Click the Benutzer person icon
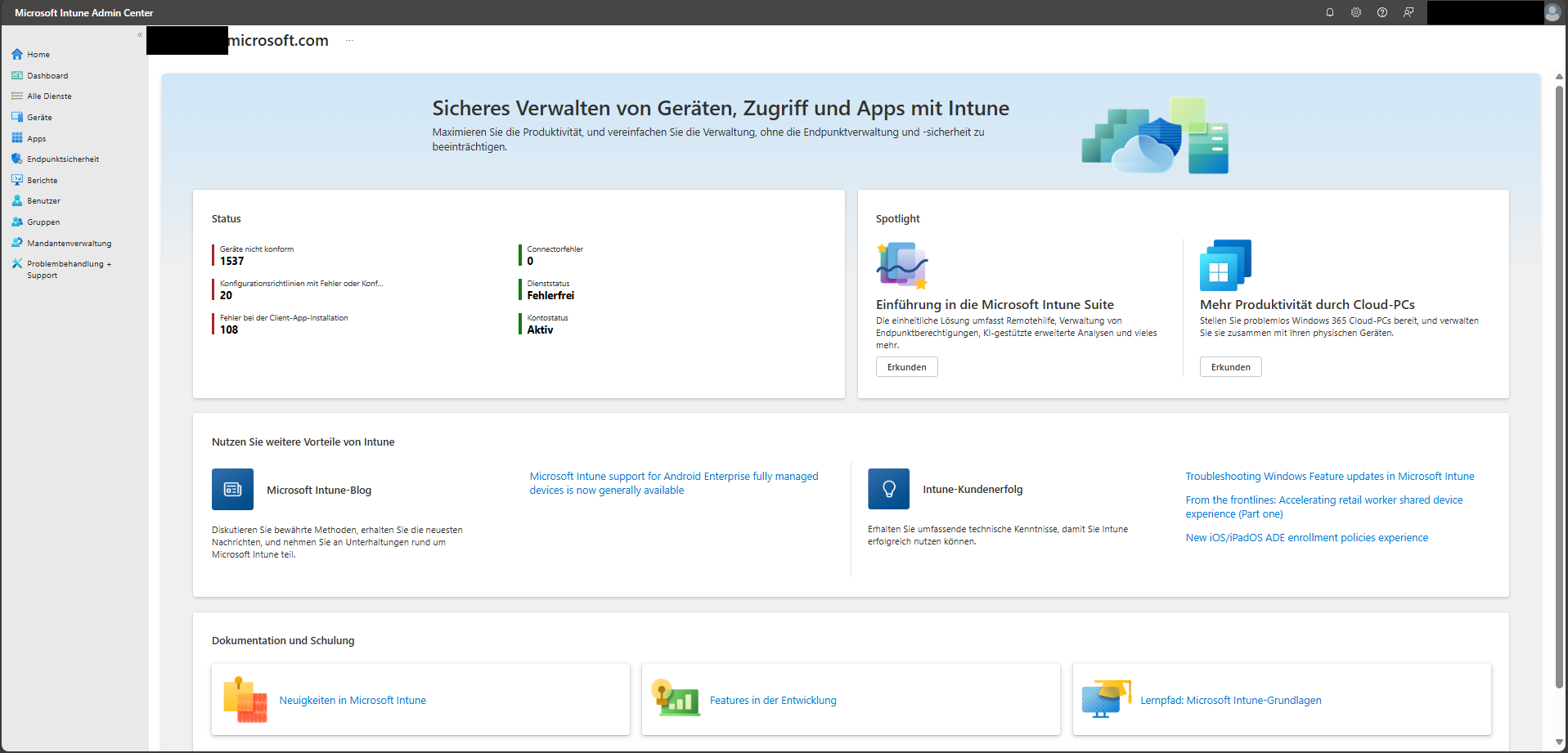1568x753 pixels. [x=17, y=200]
